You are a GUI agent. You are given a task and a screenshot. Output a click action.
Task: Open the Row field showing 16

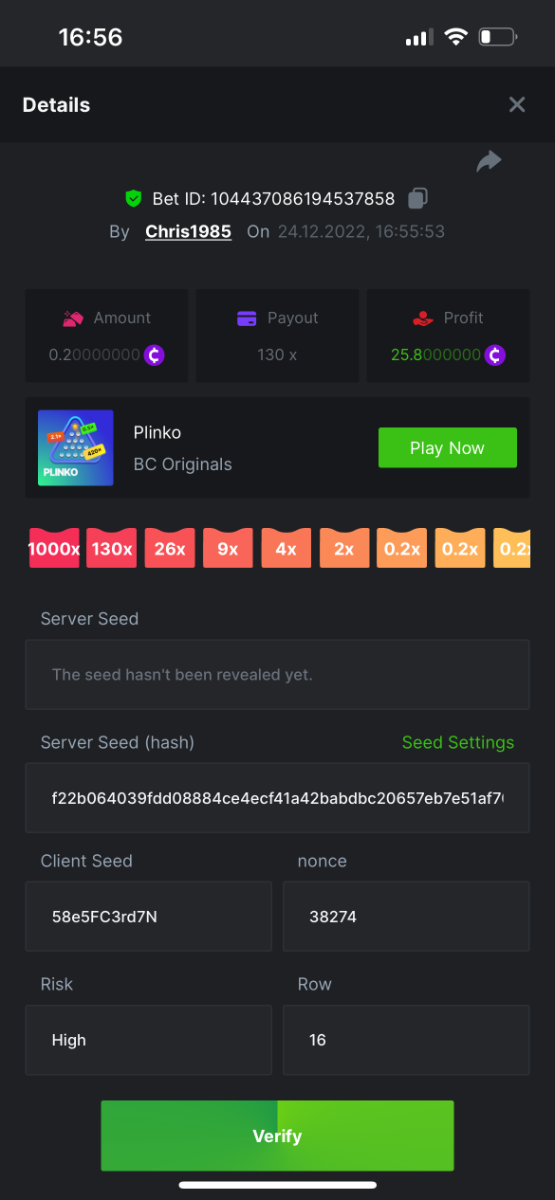coord(406,1040)
